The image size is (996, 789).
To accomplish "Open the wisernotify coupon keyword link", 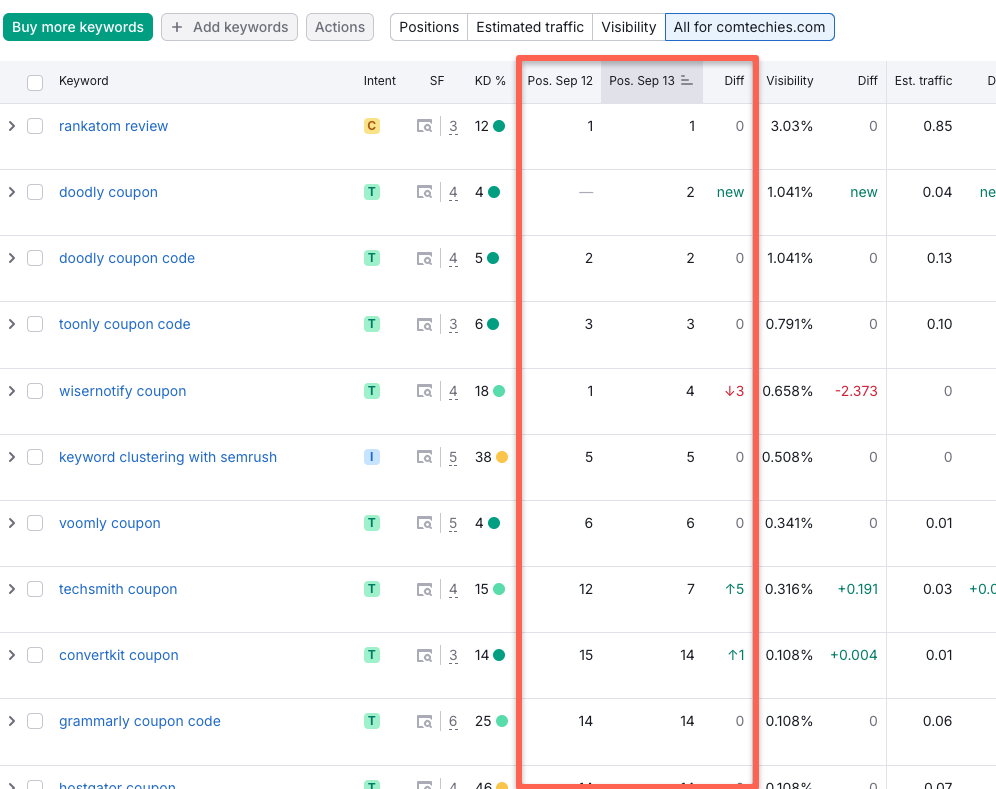I will (123, 391).
